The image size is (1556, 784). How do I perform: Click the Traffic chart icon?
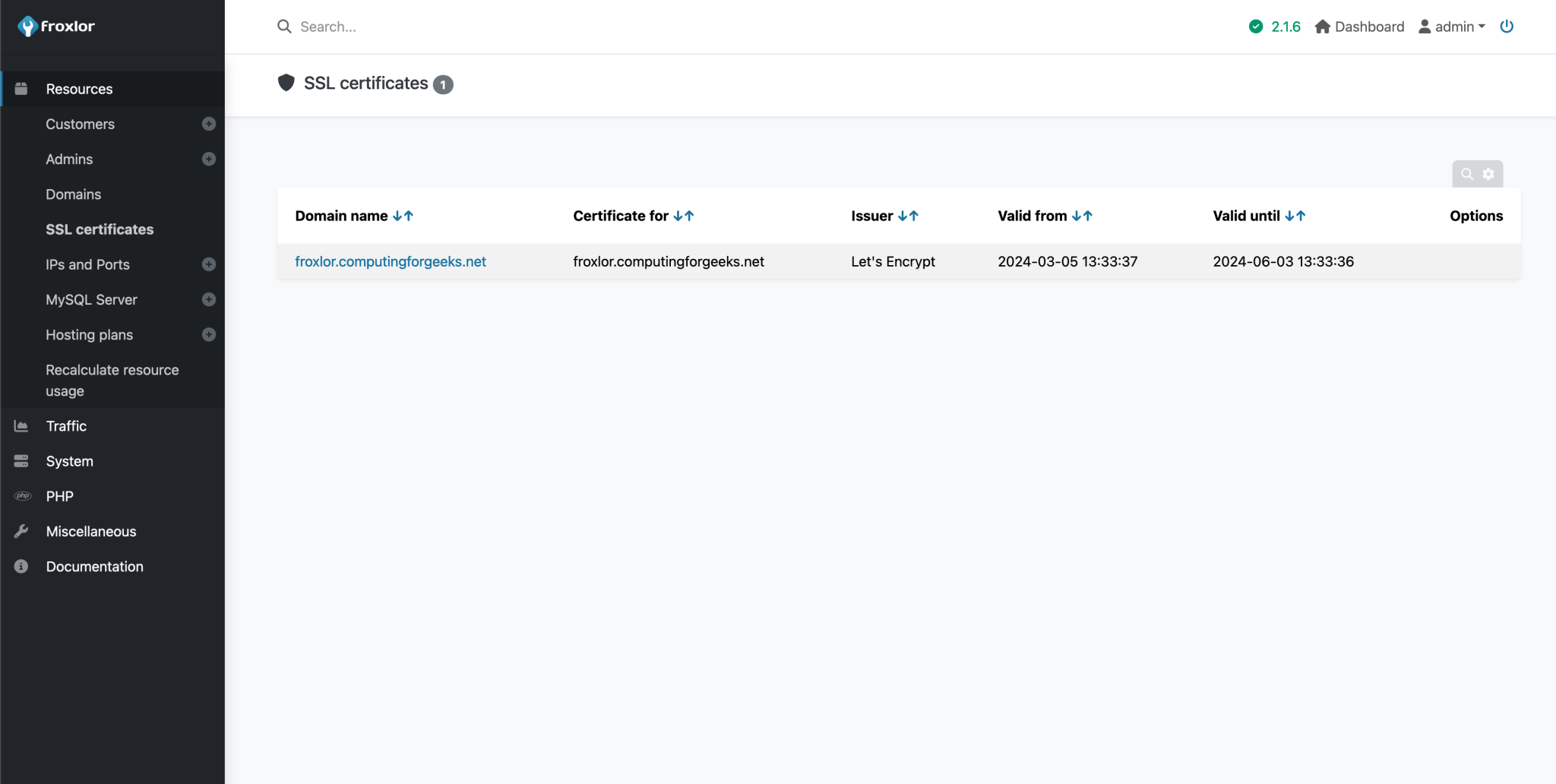point(21,425)
